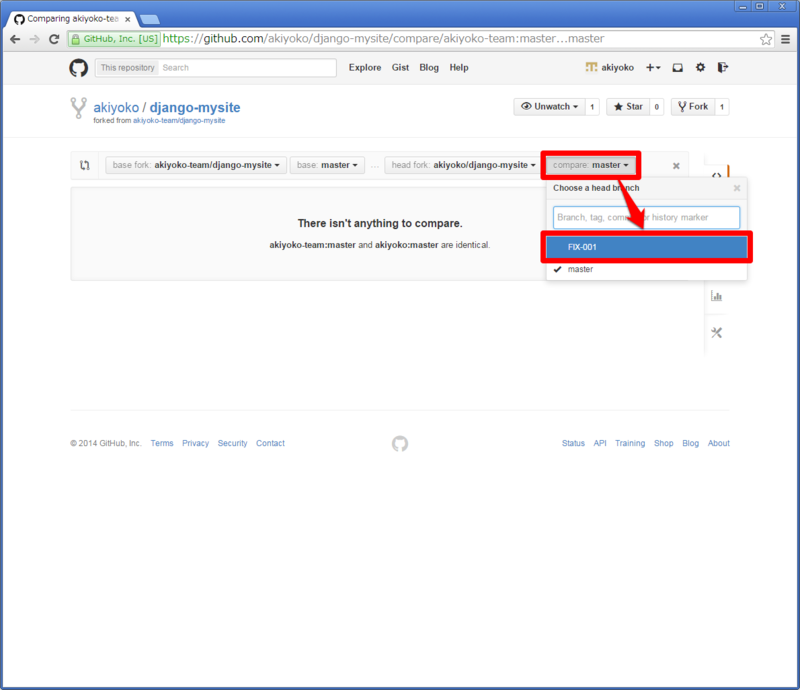Open the Unwatch dropdown button
Viewport: 800px width, 690px height.
(549, 107)
